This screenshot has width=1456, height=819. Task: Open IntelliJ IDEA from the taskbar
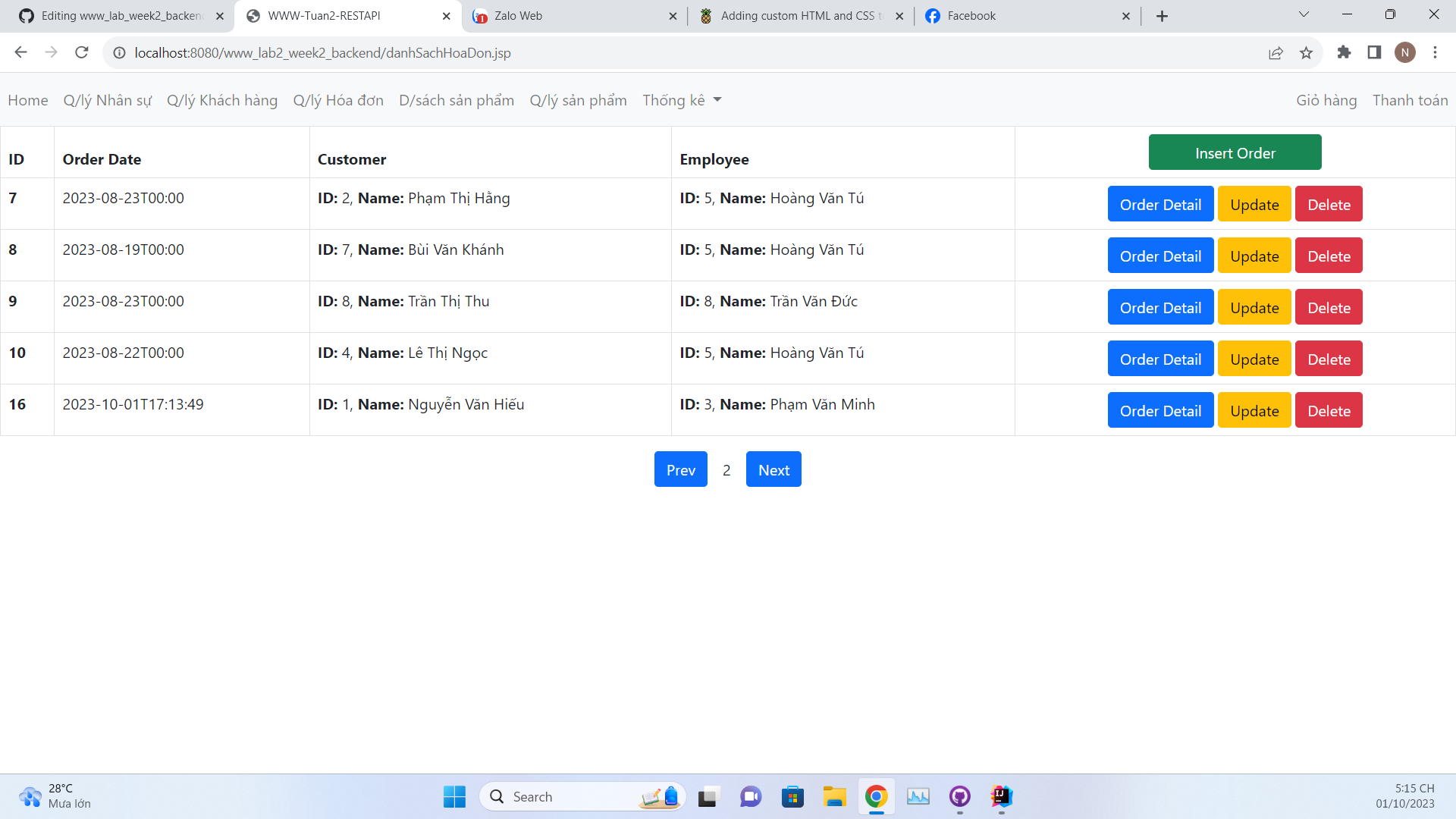coord(1000,797)
